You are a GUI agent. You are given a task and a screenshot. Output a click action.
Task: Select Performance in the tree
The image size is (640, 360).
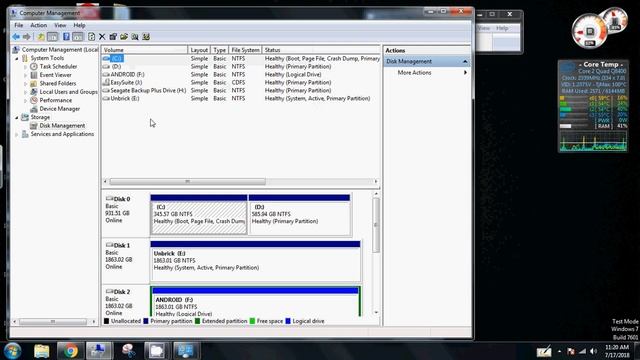coord(56,100)
